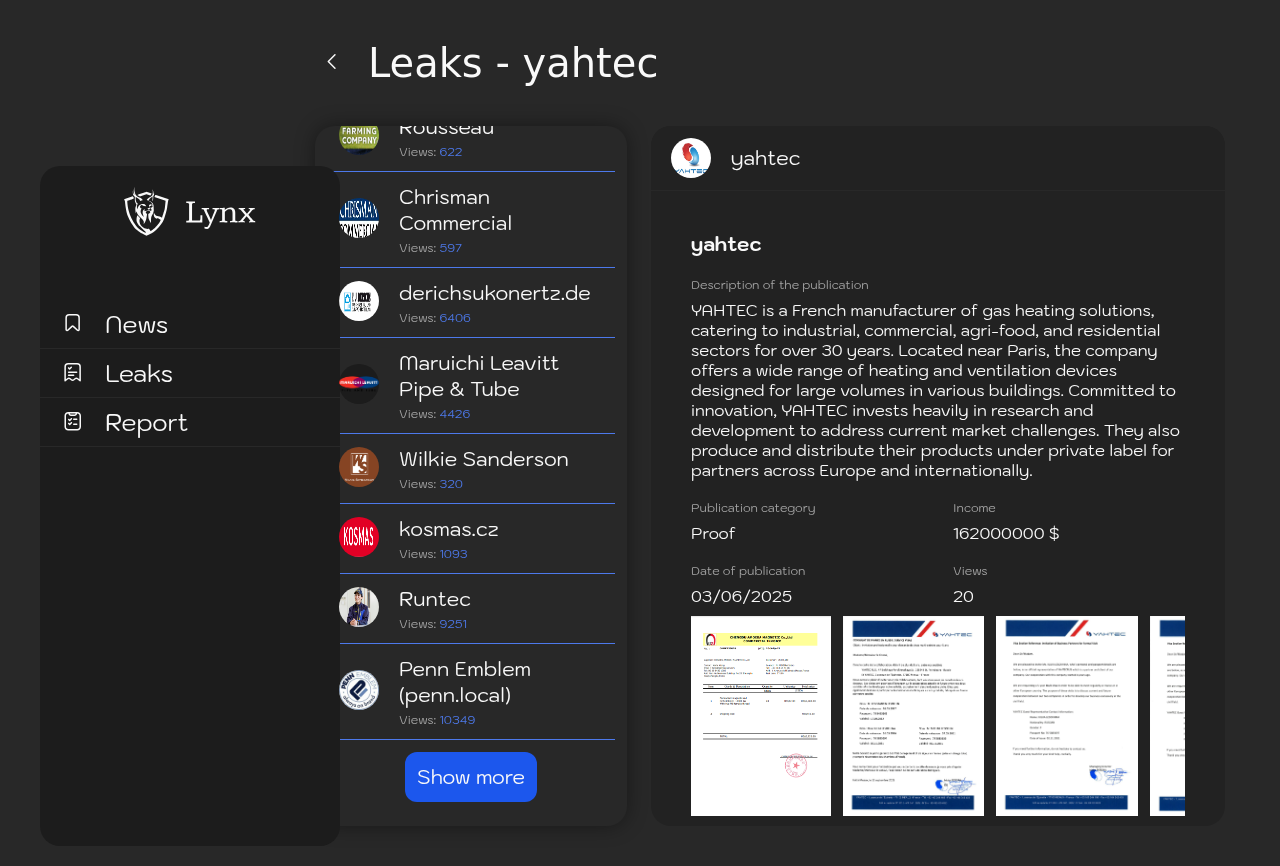Screen dimensions: 1280x866
Task: Click Views: 9251 under Runtec
Action: 433,624
